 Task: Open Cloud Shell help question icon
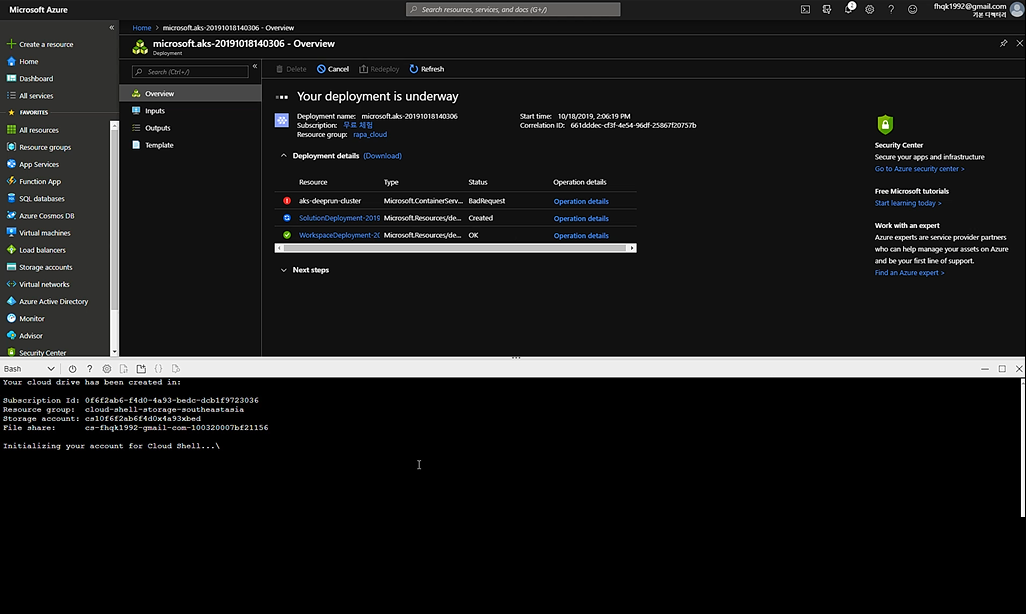tap(90, 369)
